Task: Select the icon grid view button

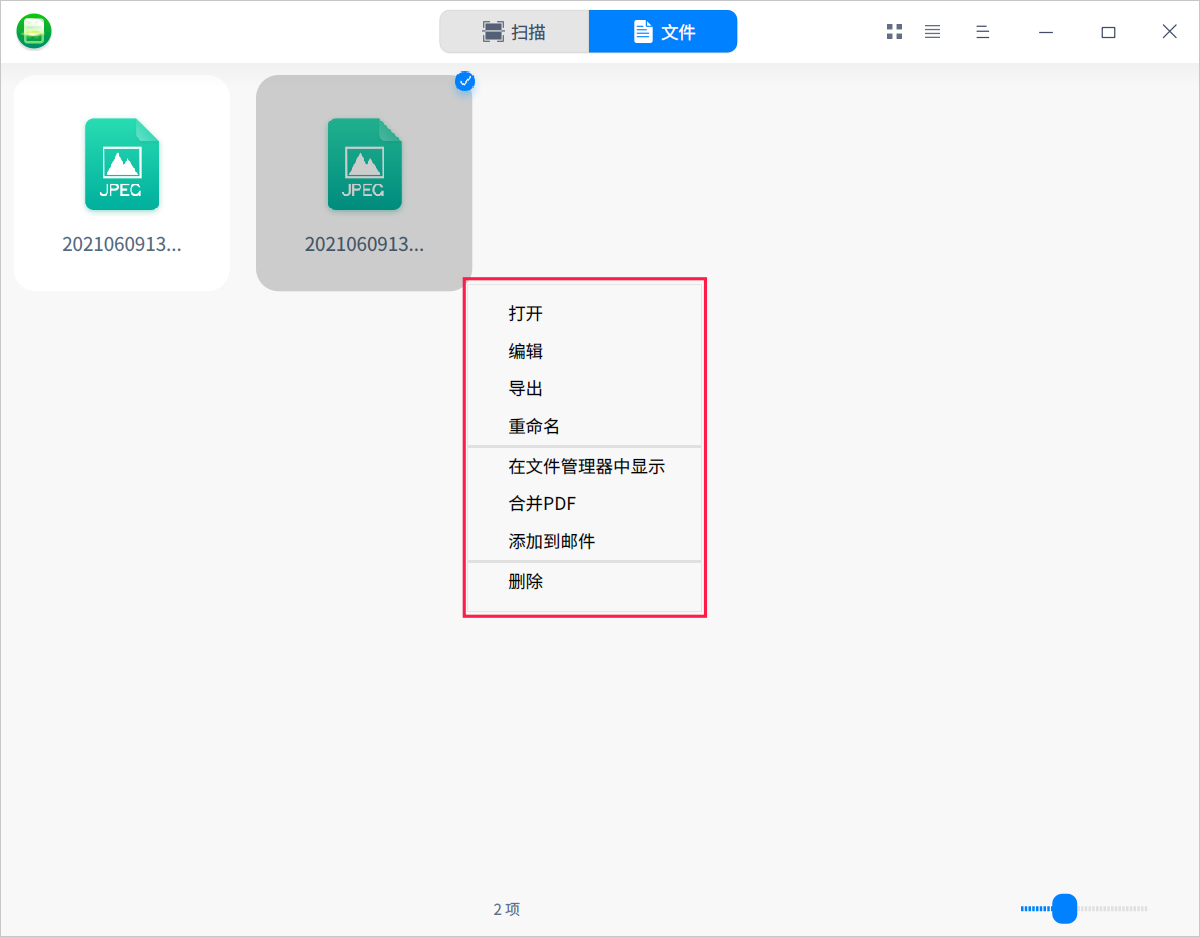Action: coord(894,32)
